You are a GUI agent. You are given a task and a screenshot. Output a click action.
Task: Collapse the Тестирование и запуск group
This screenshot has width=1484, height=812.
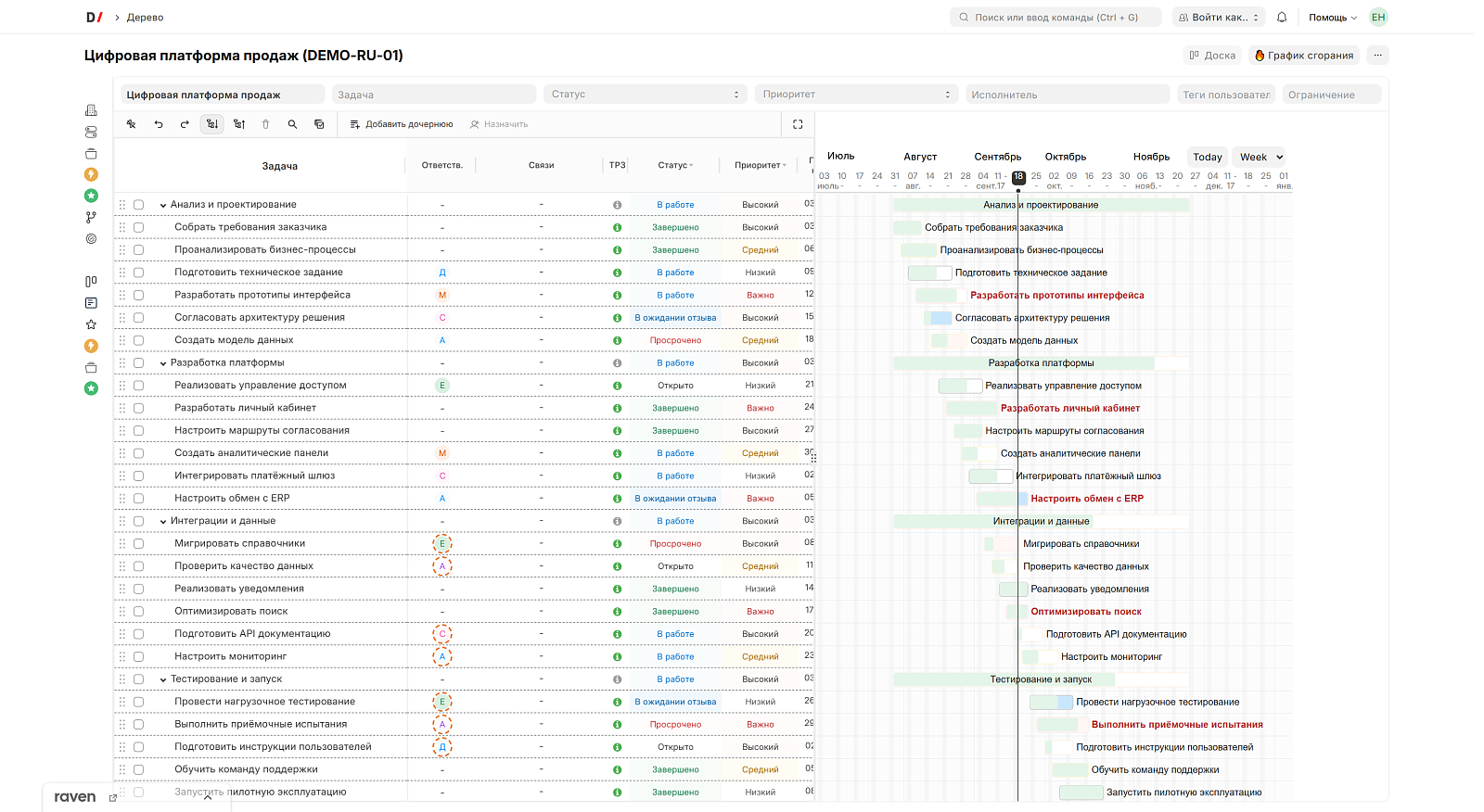coord(163,679)
